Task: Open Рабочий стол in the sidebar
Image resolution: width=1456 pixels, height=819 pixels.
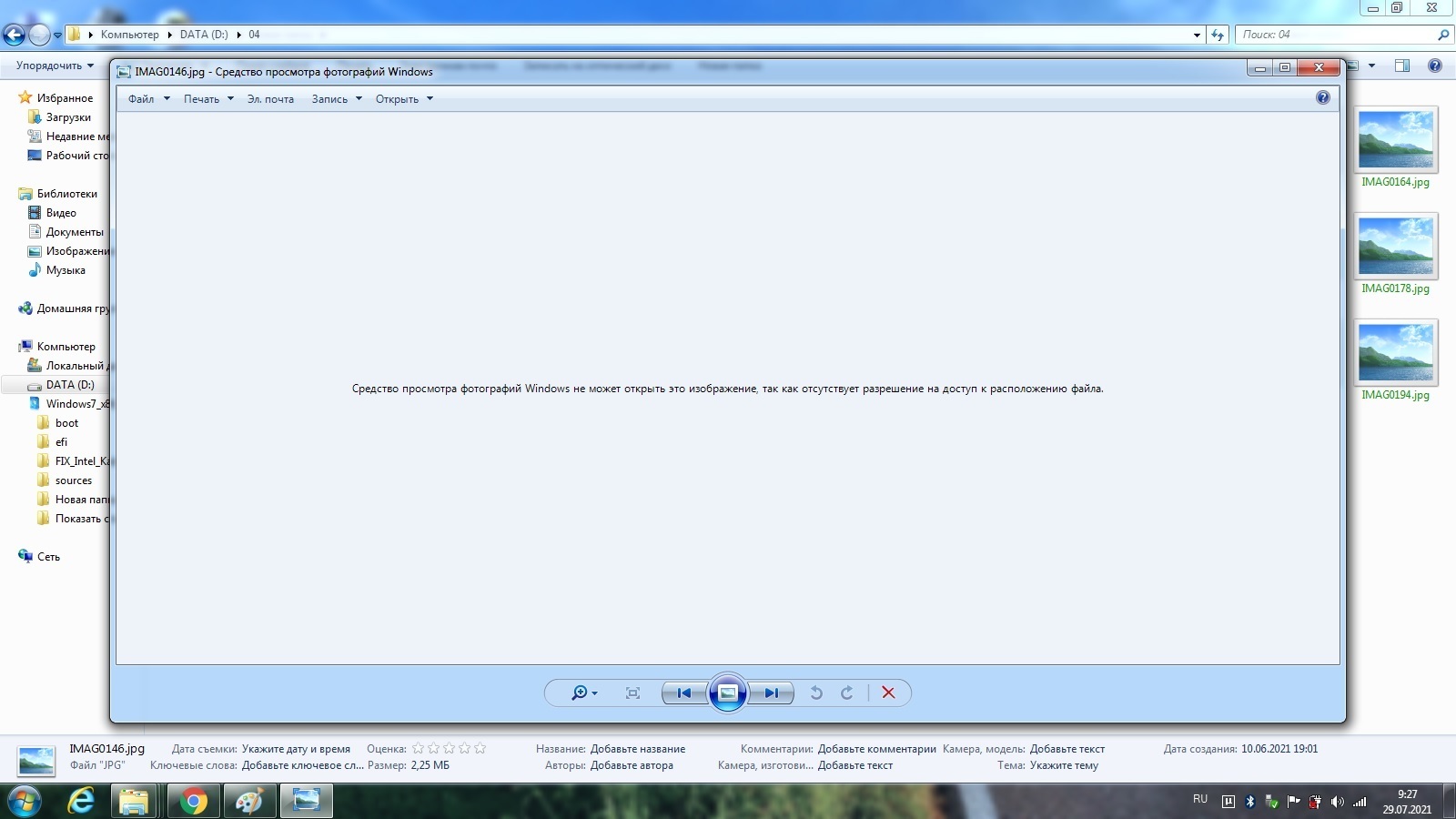Action: tap(76, 156)
